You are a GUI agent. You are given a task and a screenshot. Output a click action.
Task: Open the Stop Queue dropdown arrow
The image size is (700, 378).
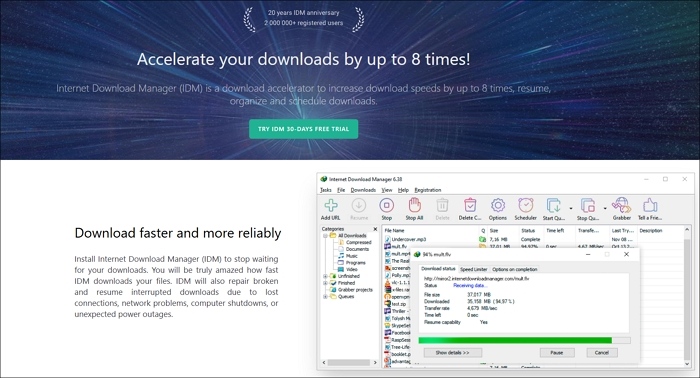(x=605, y=208)
